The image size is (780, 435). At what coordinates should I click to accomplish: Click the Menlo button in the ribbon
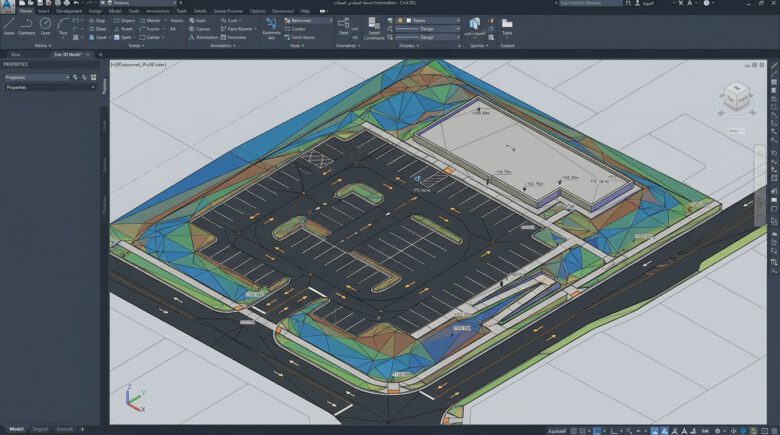coord(150,20)
